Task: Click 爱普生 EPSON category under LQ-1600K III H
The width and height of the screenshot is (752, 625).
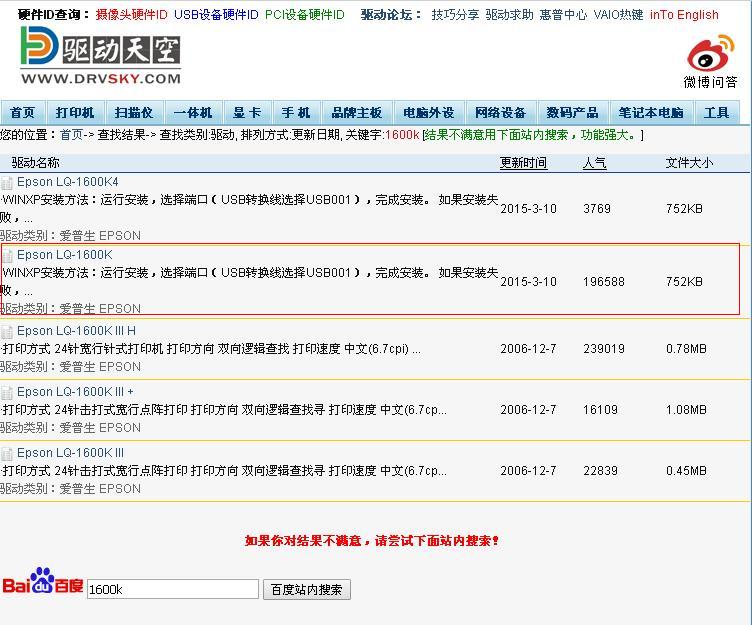Action: (x=100, y=367)
